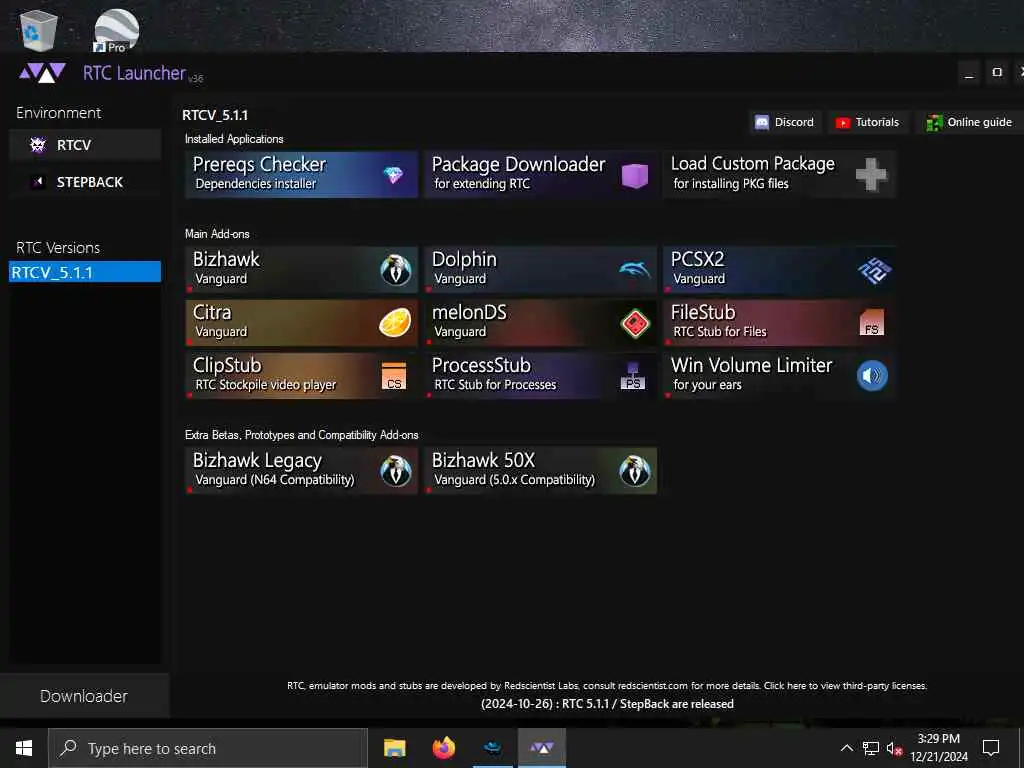Screen dimensions: 1024x768
Task: Launch Bizhawk Legacy N64 Compatibility
Action: pos(301,471)
